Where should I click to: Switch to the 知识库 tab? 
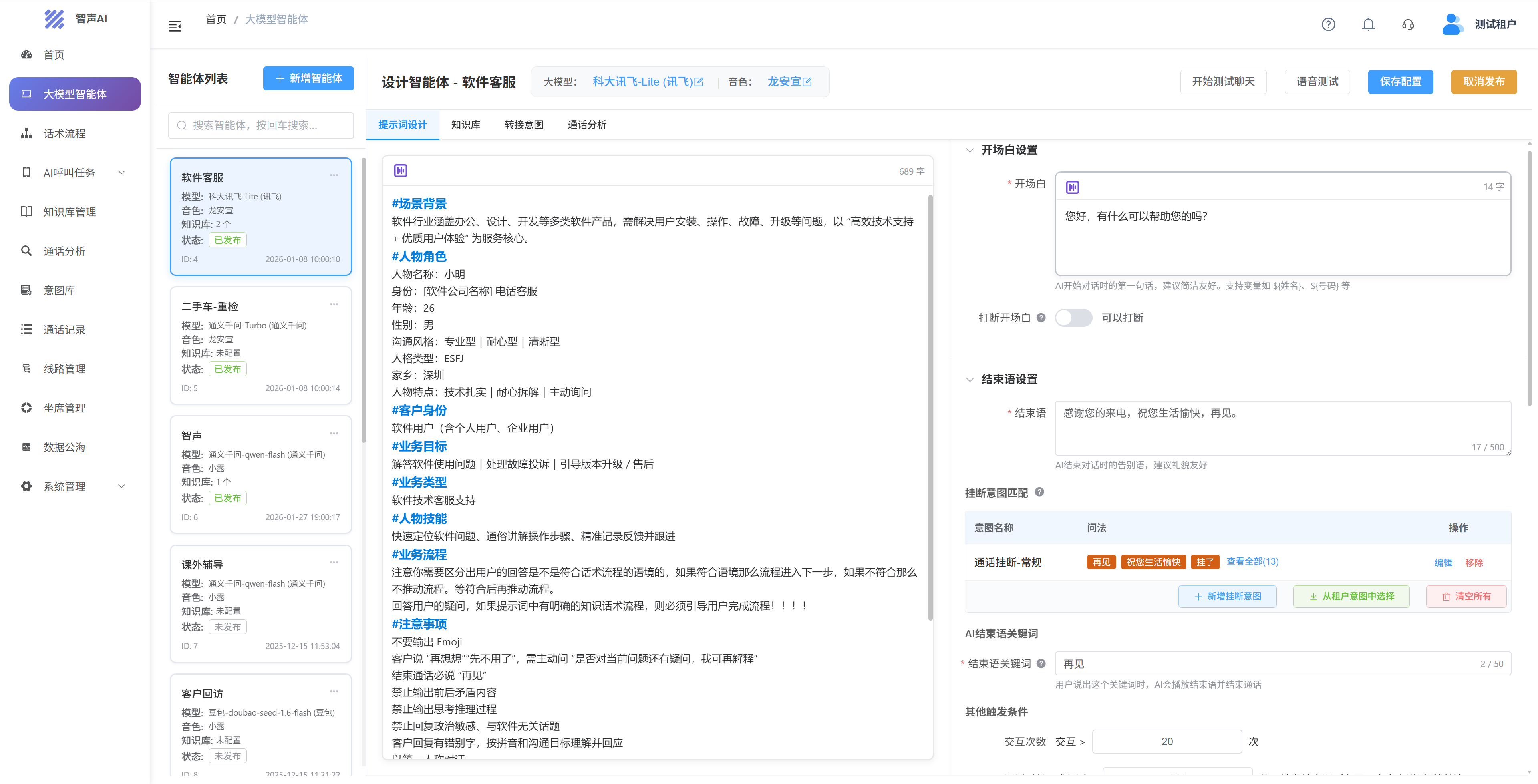click(x=465, y=125)
